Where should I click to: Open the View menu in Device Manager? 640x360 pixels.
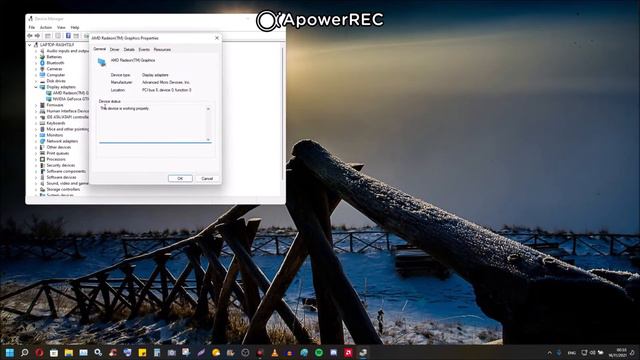tap(61, 27)
